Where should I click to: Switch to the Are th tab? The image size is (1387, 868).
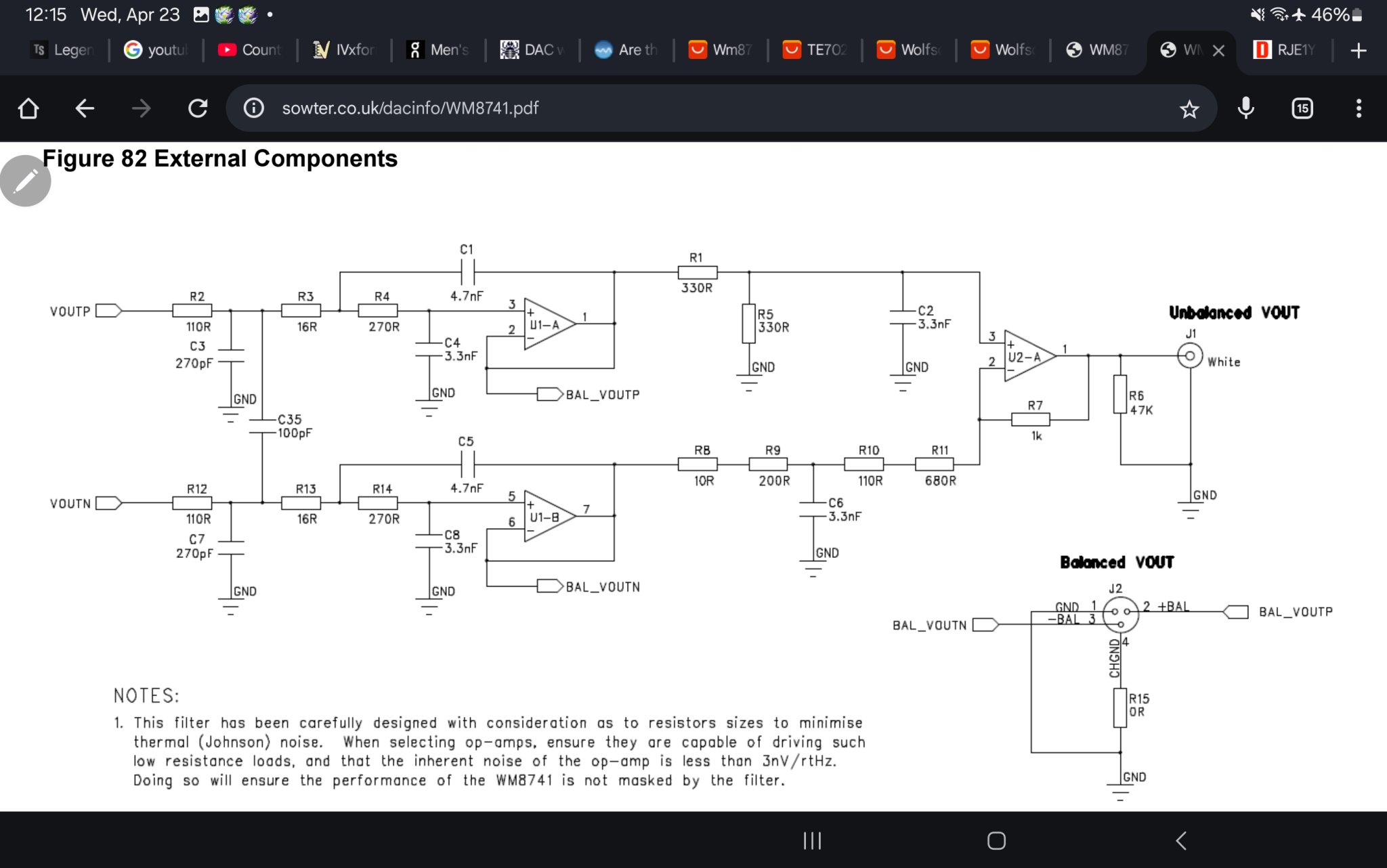(x=626, y=50)
